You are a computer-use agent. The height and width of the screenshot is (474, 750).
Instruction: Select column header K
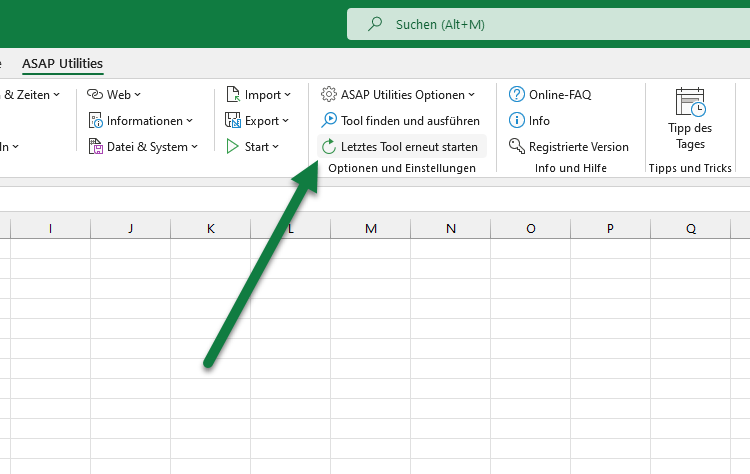click(210, 229)
